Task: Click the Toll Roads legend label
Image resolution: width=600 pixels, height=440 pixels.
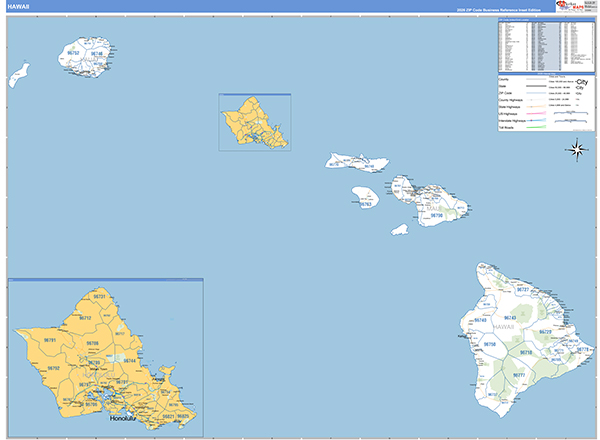Action: pos(506,127)
